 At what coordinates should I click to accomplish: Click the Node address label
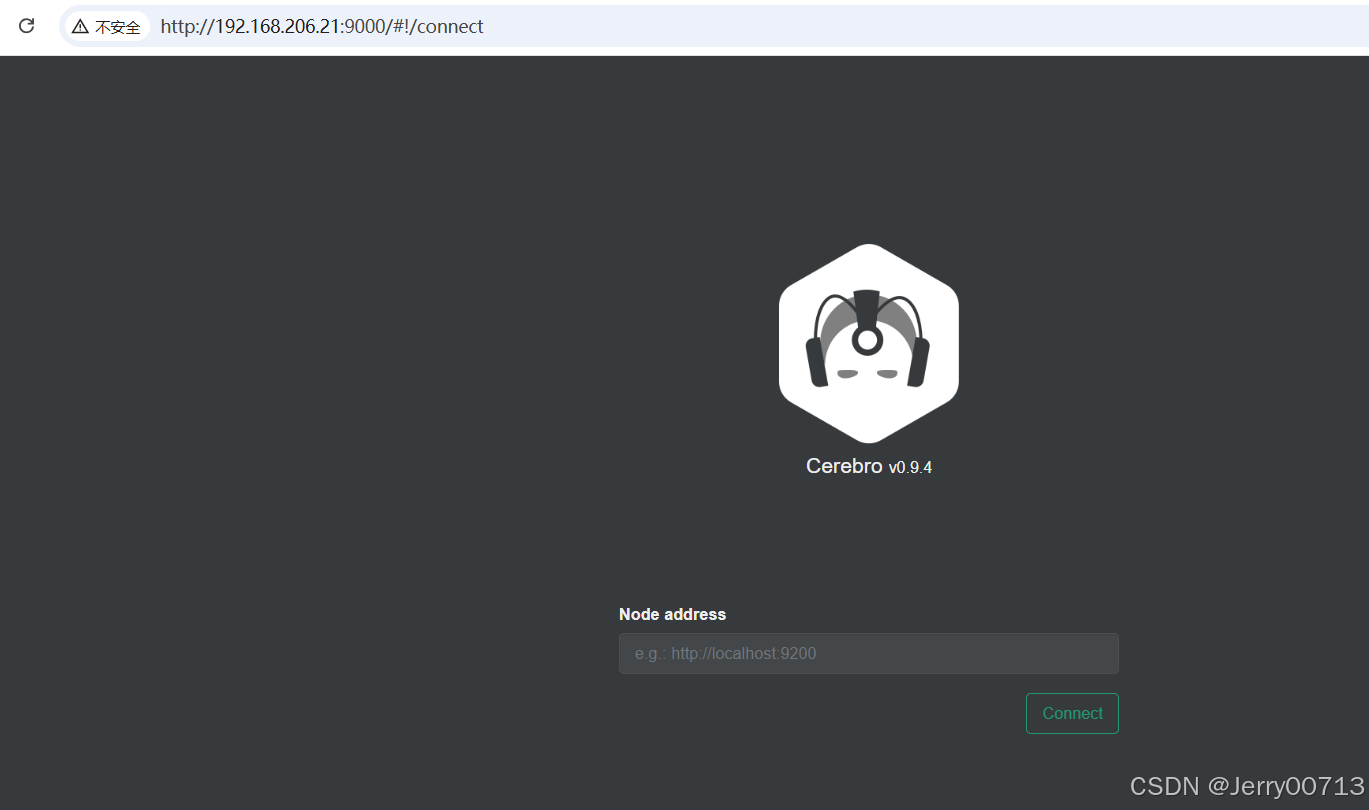point(672,614)
